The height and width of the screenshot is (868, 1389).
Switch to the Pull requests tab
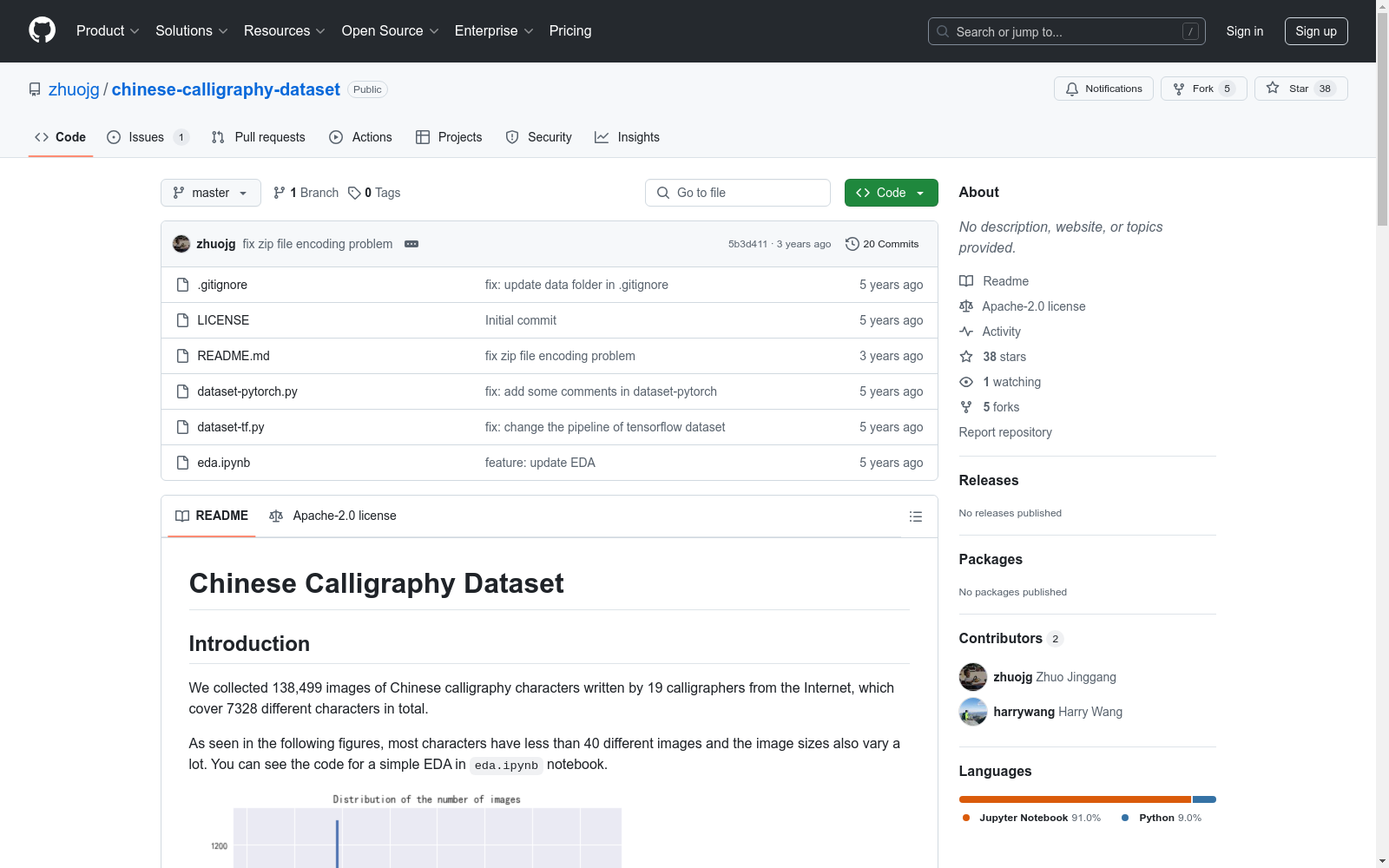[x=258, y=137]
